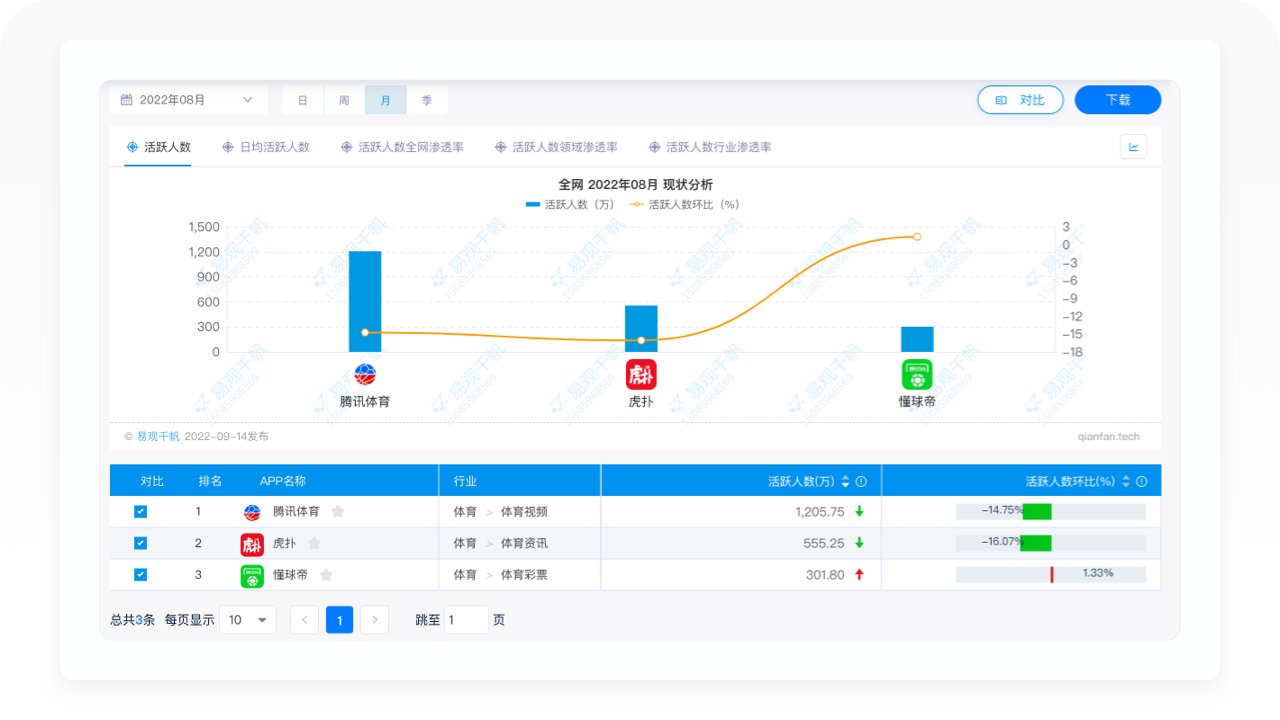Click the Tencent Sports logo under the chart
Viewport: 1280px width, 720px height.
(365, 375)
